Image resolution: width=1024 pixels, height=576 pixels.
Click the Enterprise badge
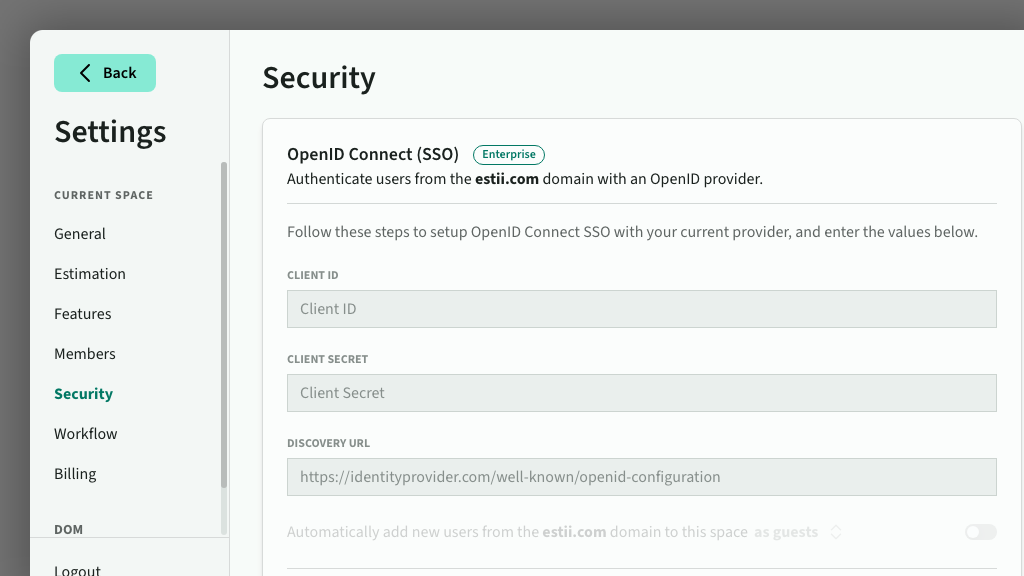[509, 155]
